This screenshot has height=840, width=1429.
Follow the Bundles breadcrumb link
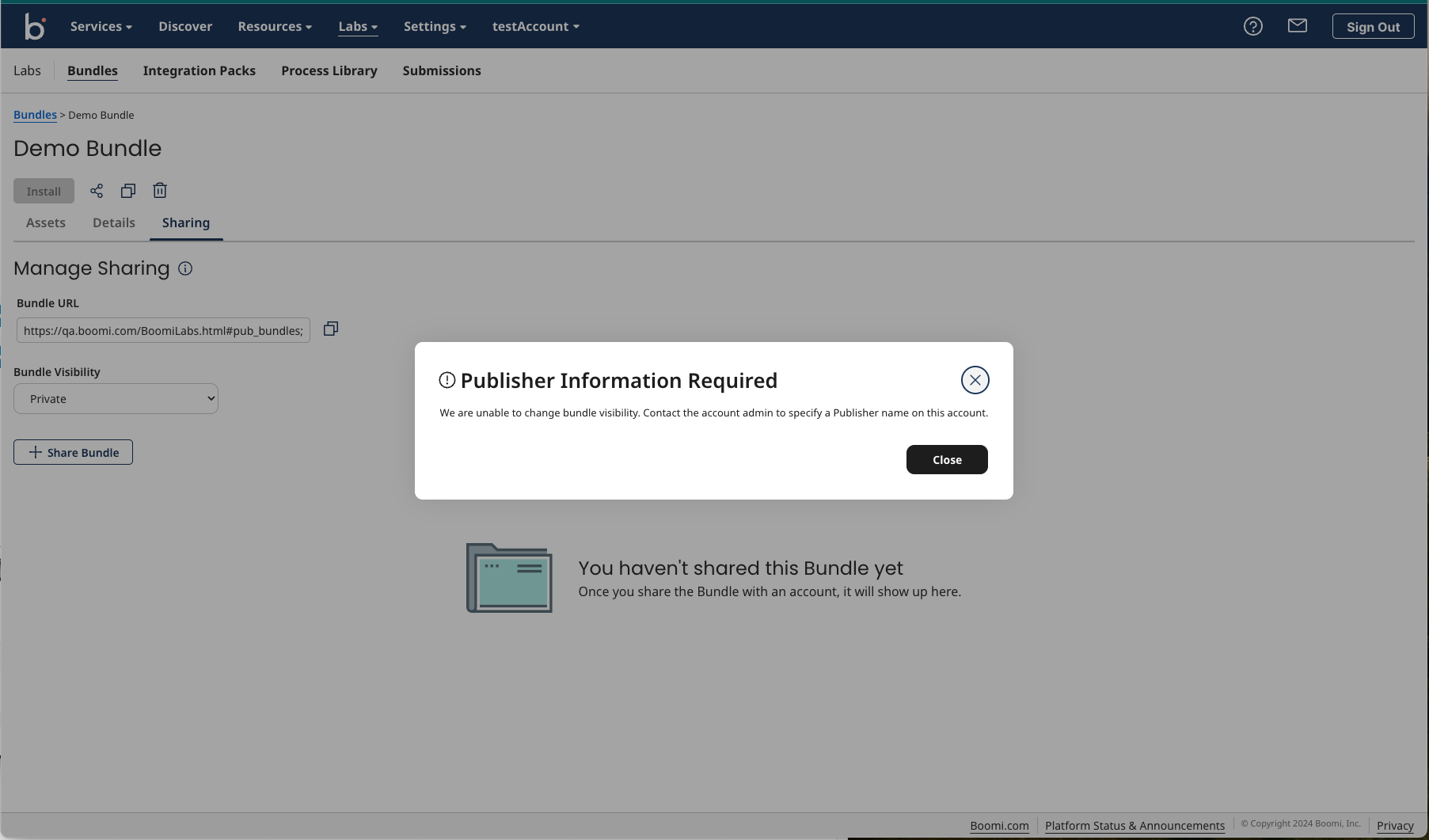(x=35, y=116)
